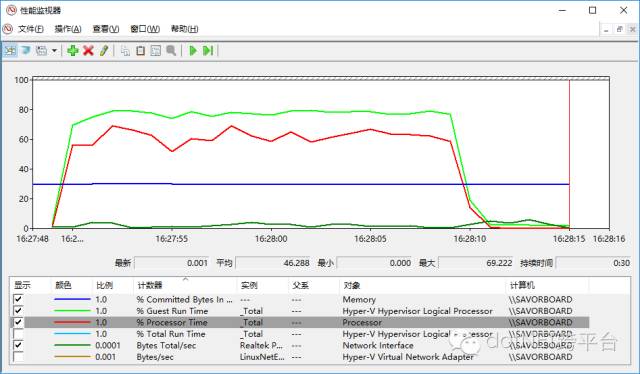Close the inner MDI child window
The image size is (640, 374).
pyautogui.click(x=632, y=29)
